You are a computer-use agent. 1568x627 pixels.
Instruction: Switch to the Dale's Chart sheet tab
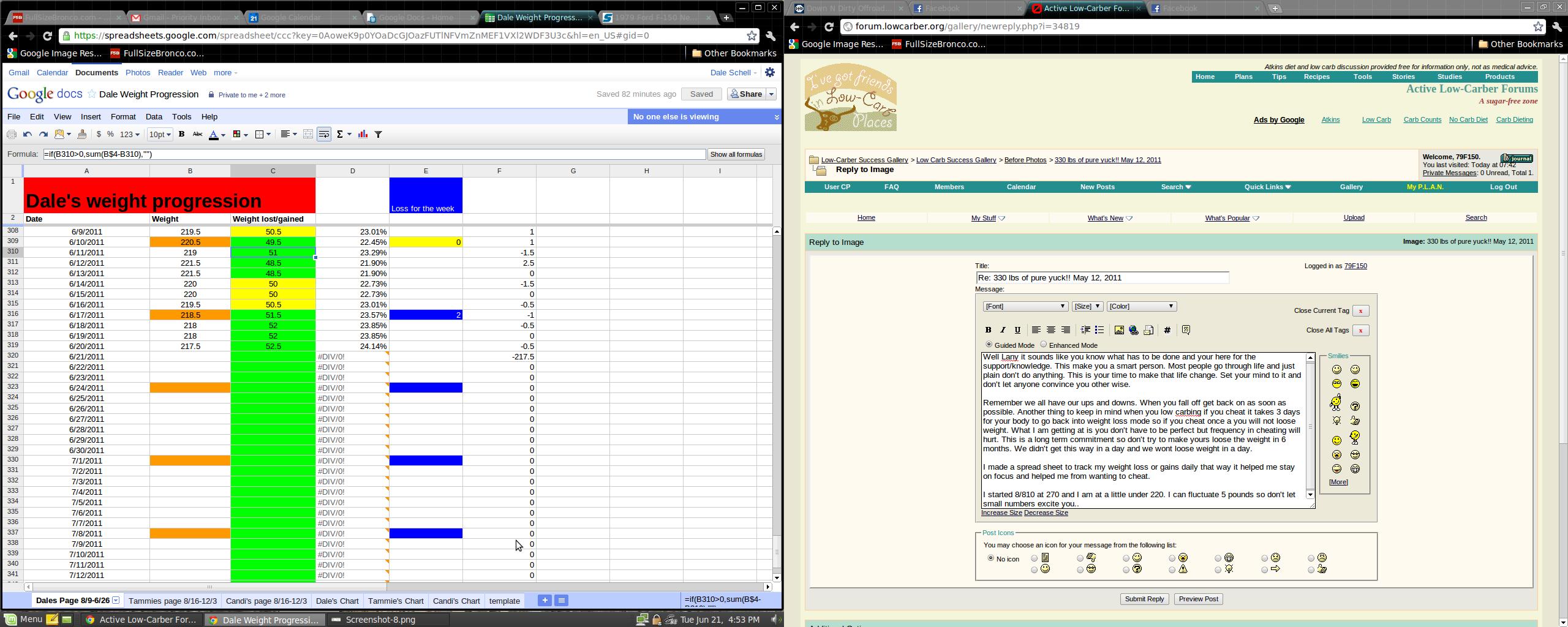click(x=337, y=601)
